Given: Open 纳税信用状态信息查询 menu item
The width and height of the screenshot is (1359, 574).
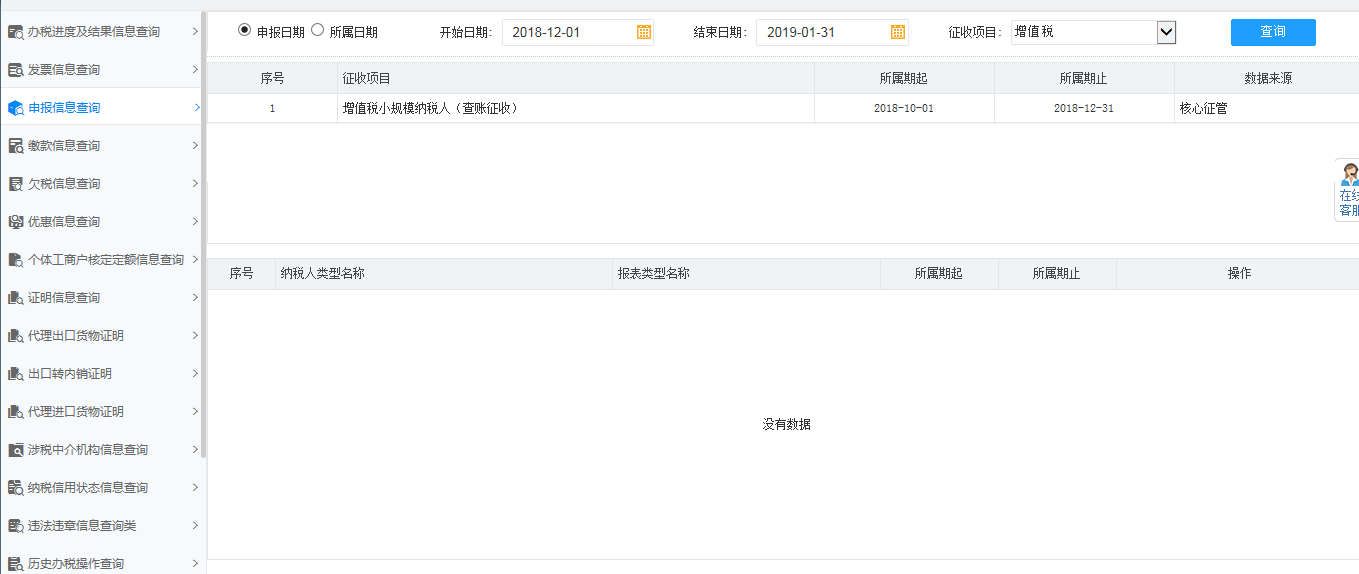Looking at the screenshot, I should [88, 488].
